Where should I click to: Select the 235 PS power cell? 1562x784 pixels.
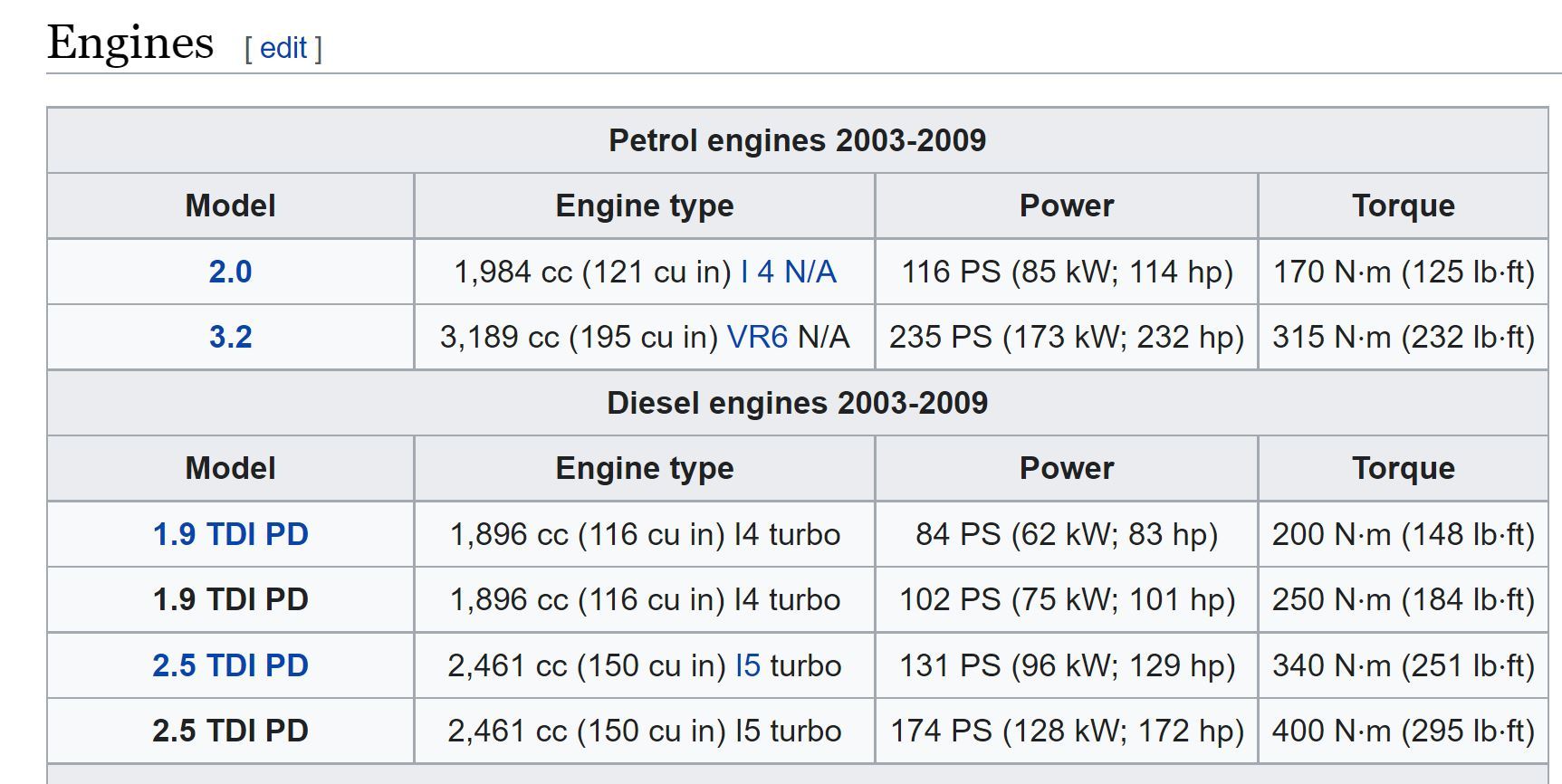pyautogui.click(x=1066, y=337)
